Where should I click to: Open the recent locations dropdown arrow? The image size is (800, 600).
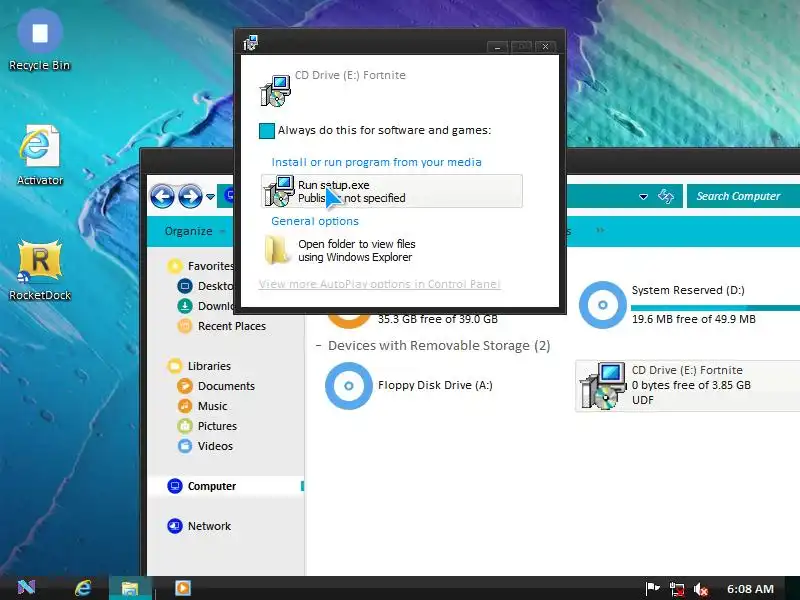click(210, 196)
